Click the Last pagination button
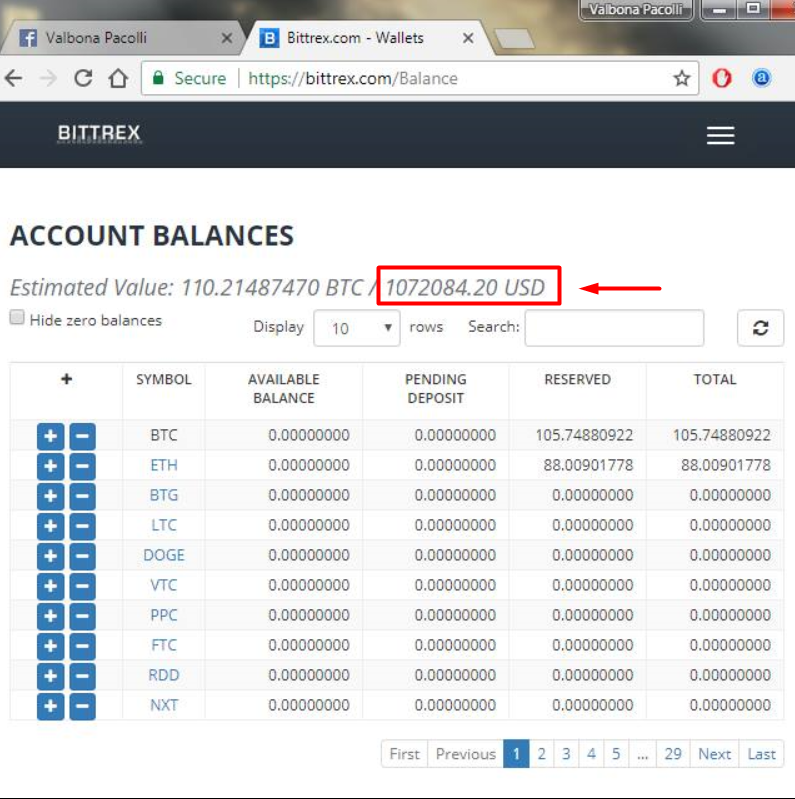This screenshot has width=795, height=799. click(761, 754)
